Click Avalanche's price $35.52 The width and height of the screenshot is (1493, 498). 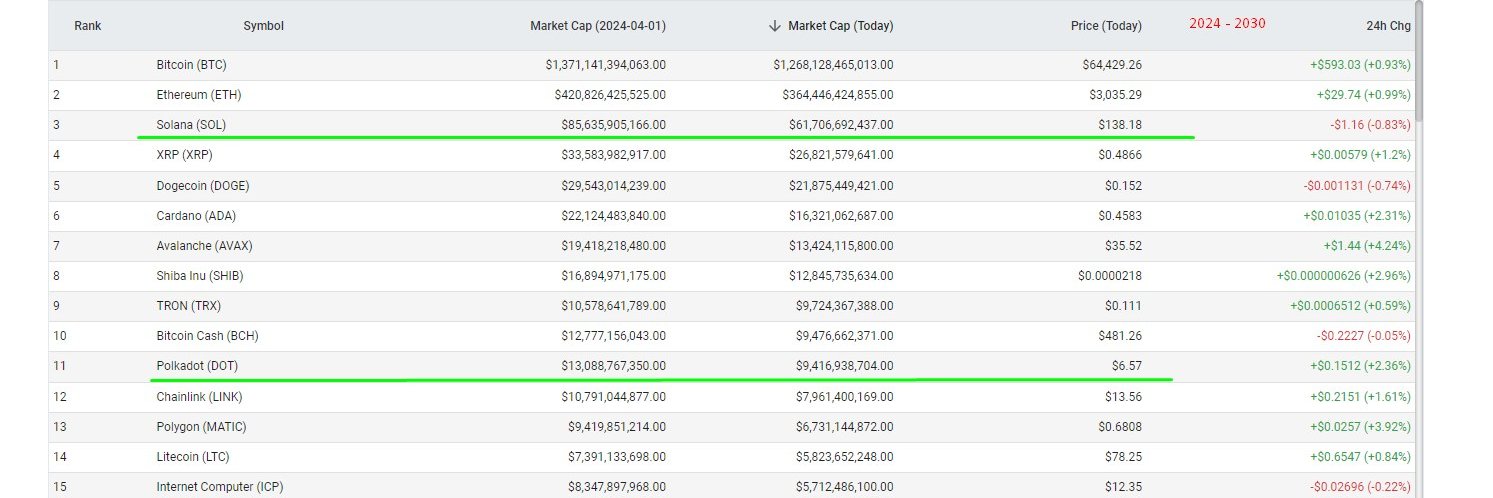(1123, 246)
